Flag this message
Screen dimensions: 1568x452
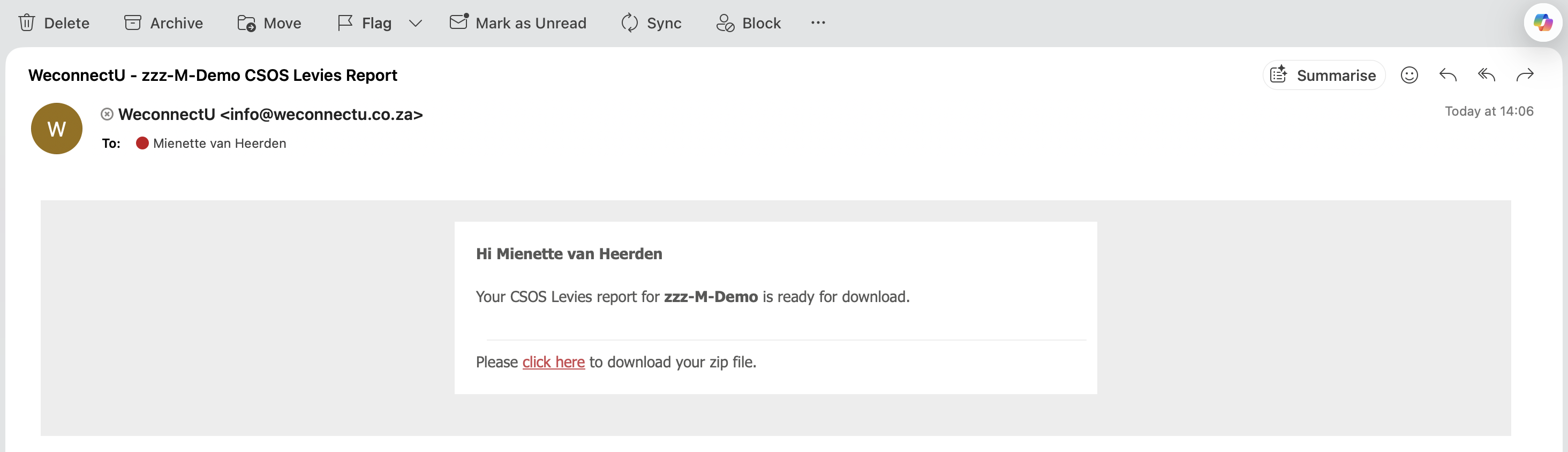(364, 23)
